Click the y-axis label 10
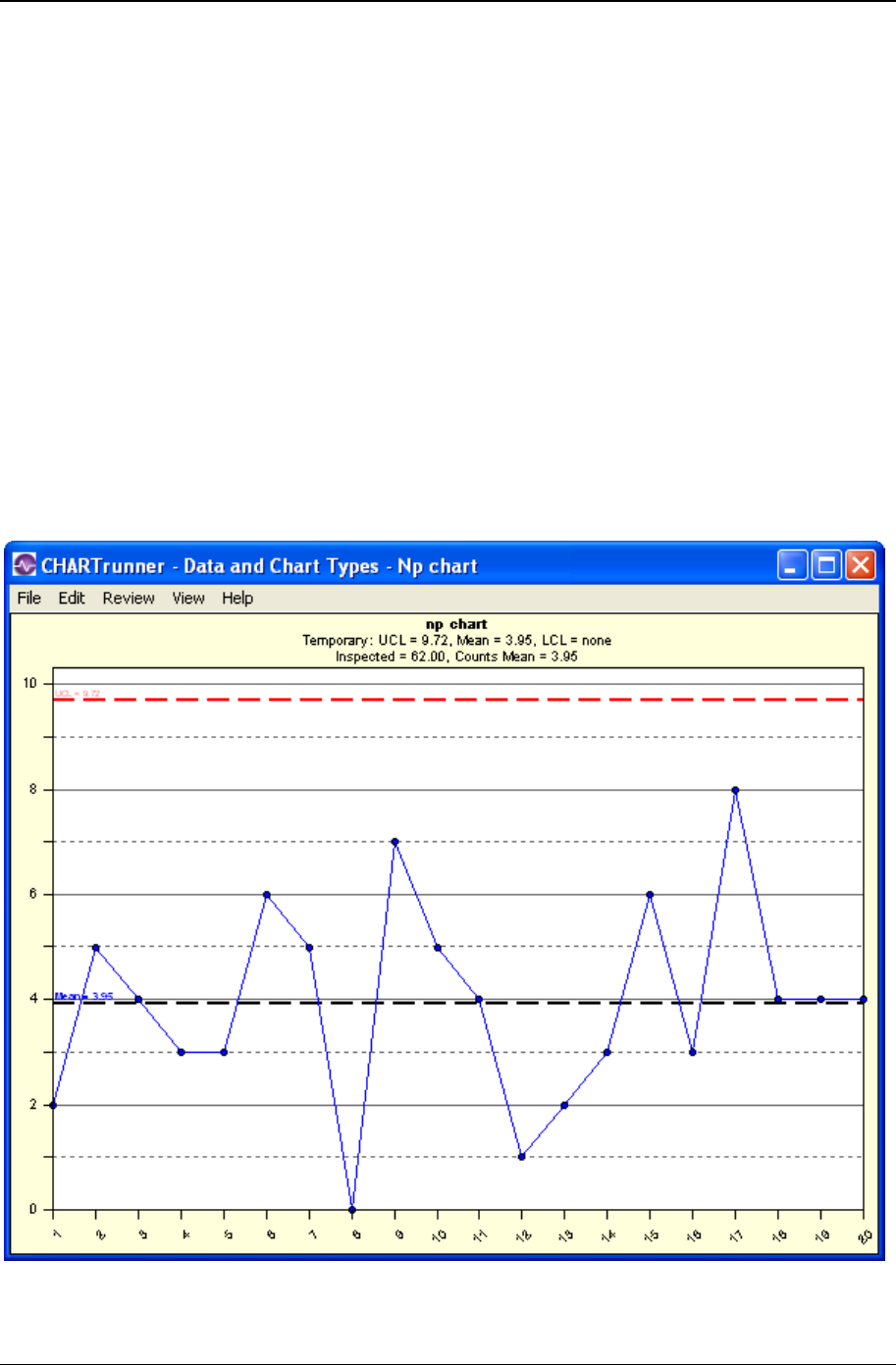The width and height of the screenshot is (896, 1365). (x=31, y=683)
